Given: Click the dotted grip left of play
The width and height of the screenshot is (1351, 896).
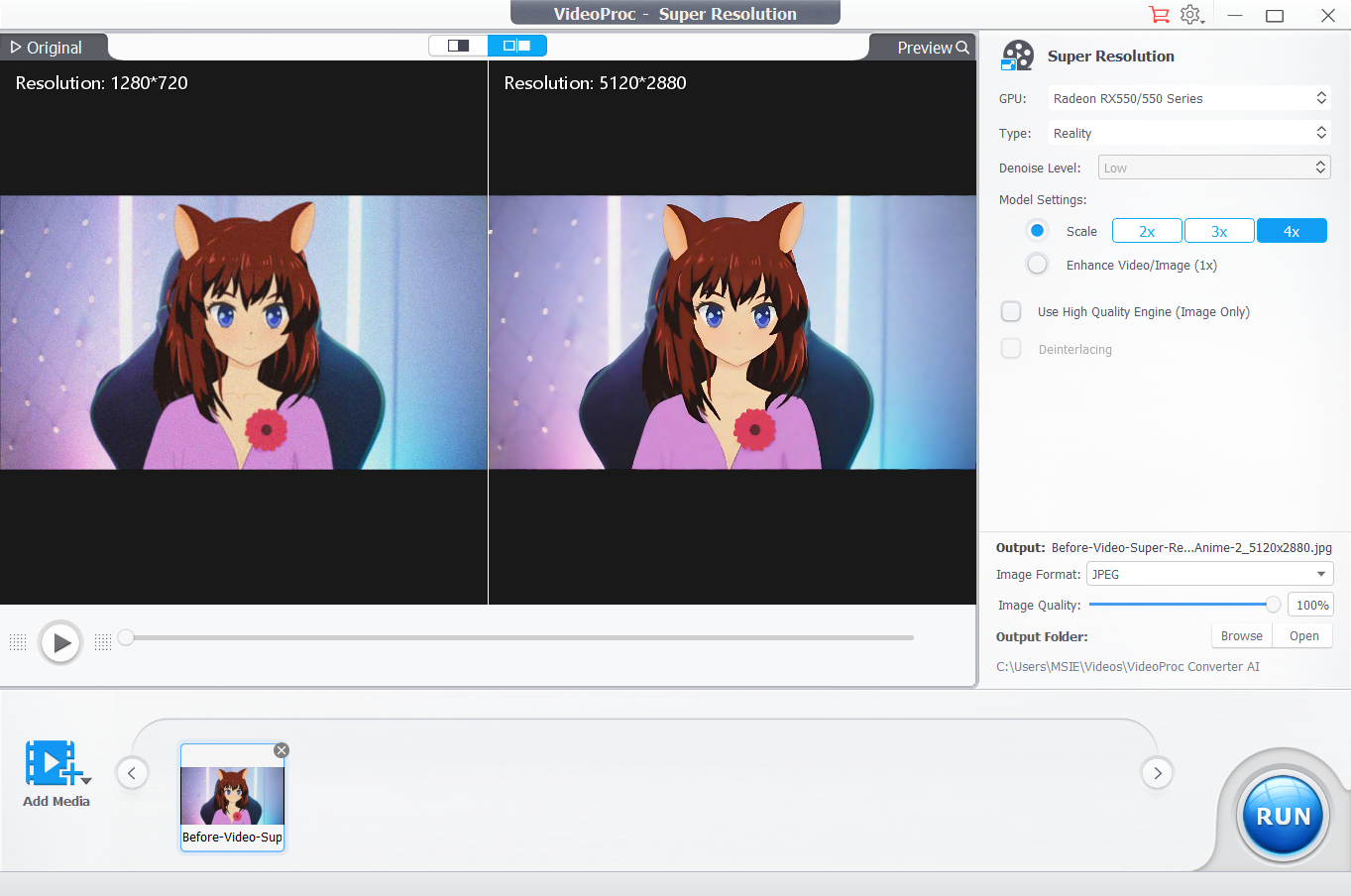Looking at the screenshot, I should pos(18,642).
